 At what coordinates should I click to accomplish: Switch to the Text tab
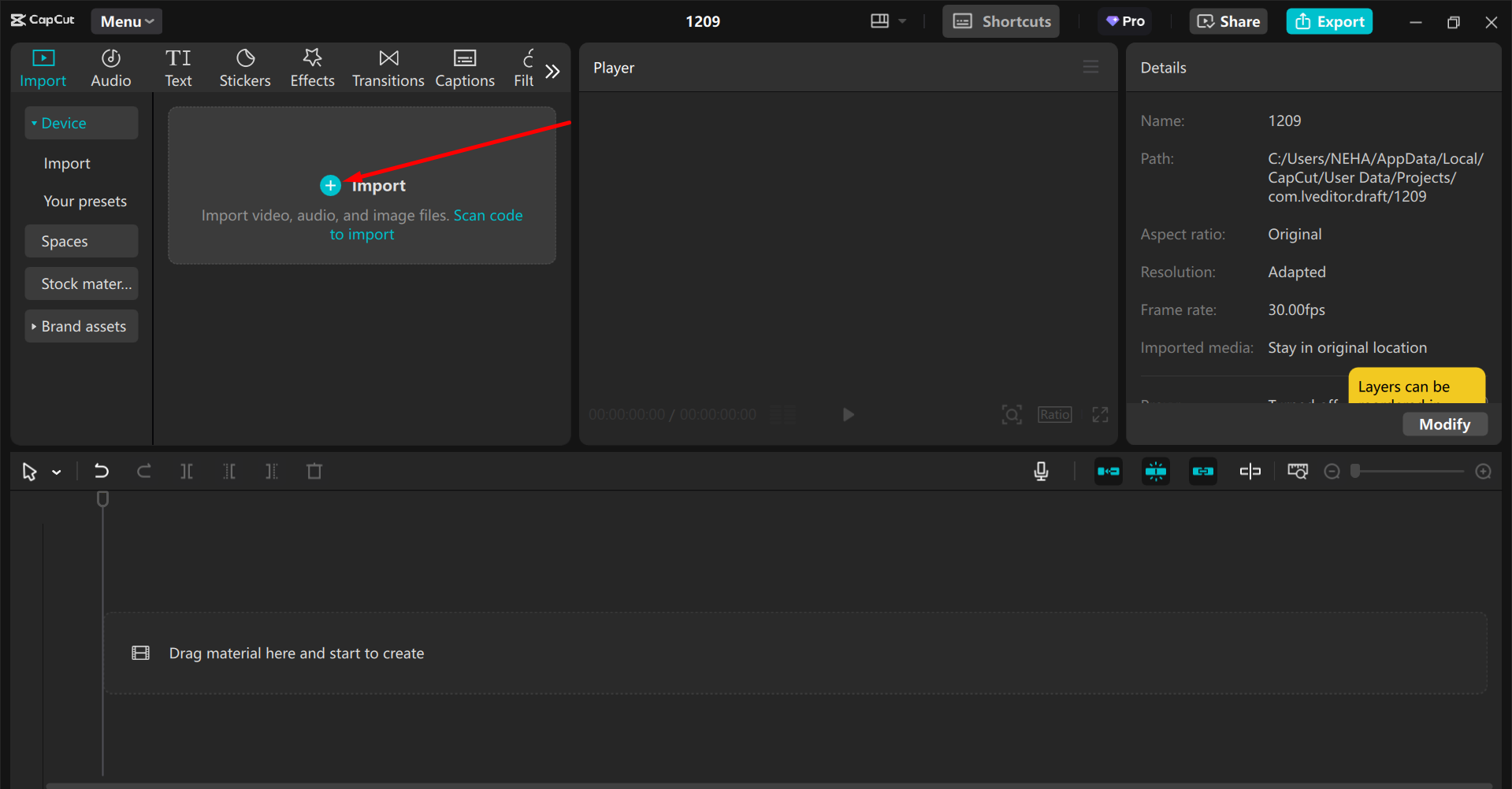[178, 69]
